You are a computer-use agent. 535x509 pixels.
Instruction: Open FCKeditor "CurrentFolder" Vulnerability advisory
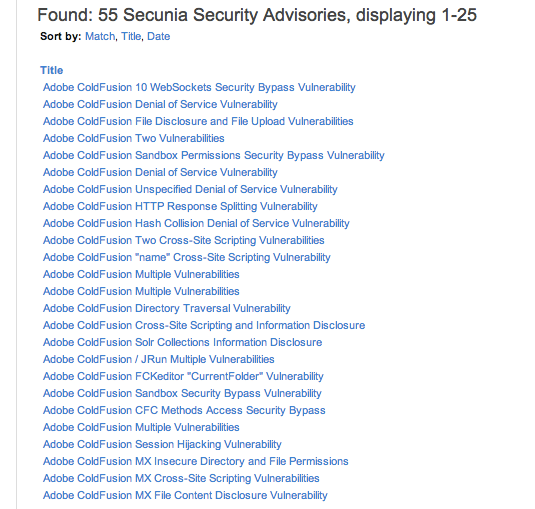tap(183, 377)
